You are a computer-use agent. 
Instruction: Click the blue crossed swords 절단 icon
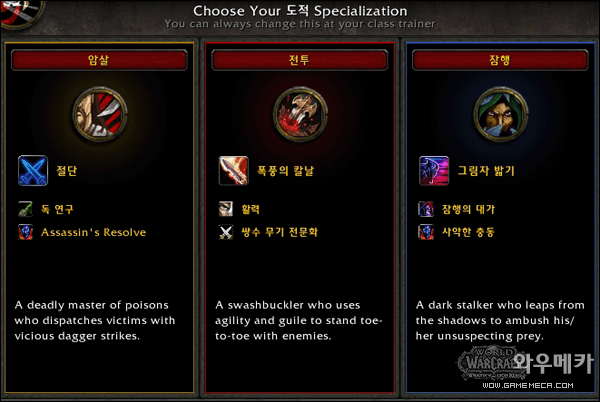[x=33, y=171]
